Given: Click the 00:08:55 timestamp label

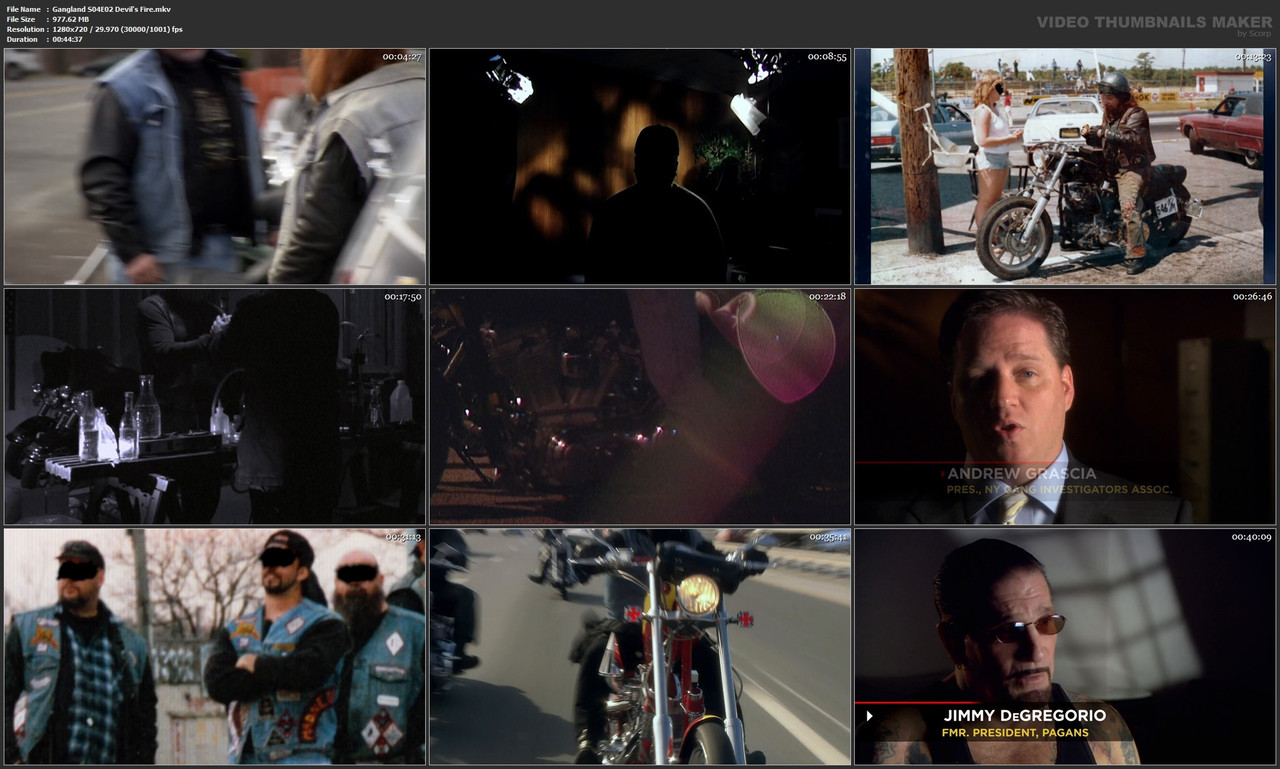Looking at the screenshot, I should (828, 57).
